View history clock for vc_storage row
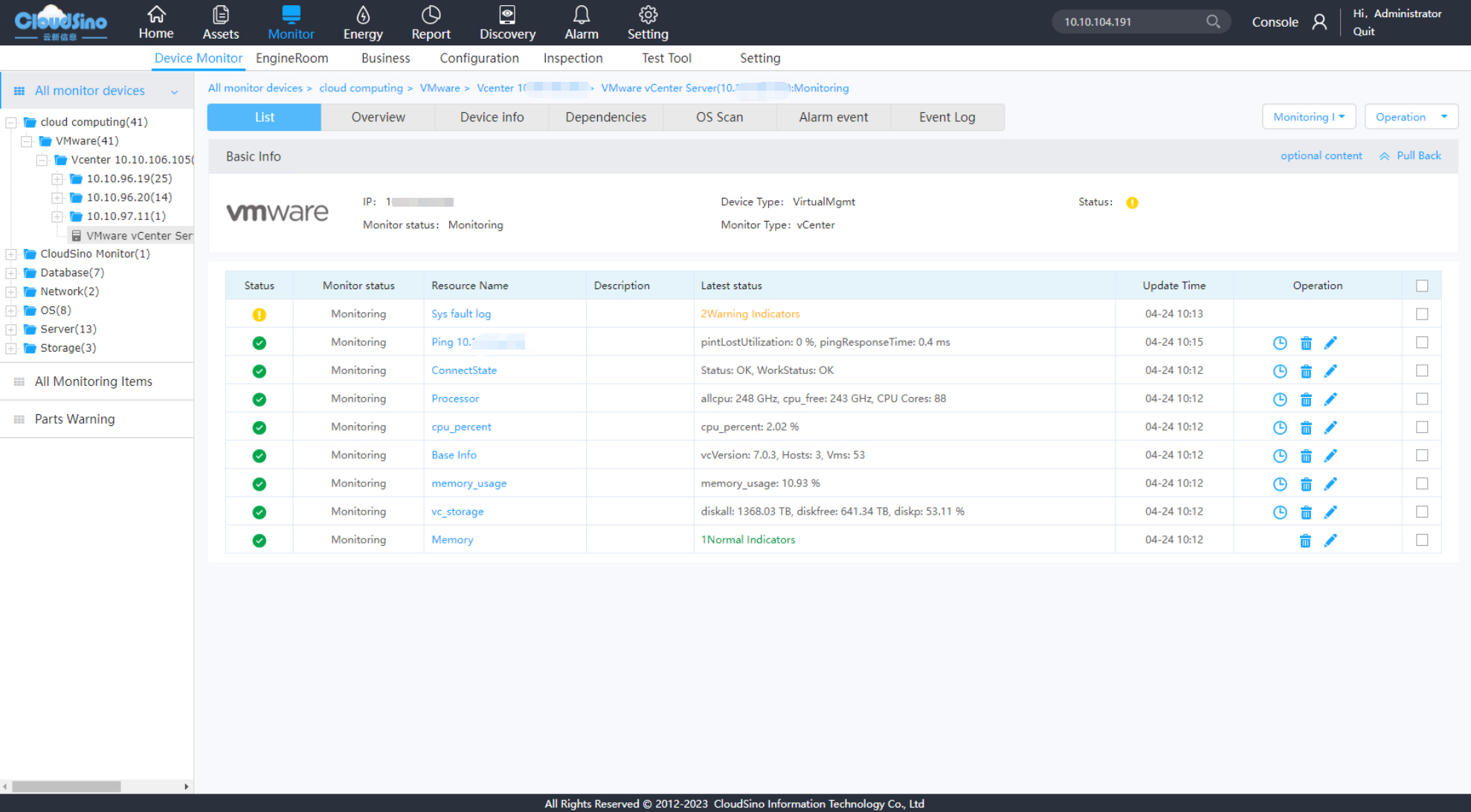 click(1280, 512)
